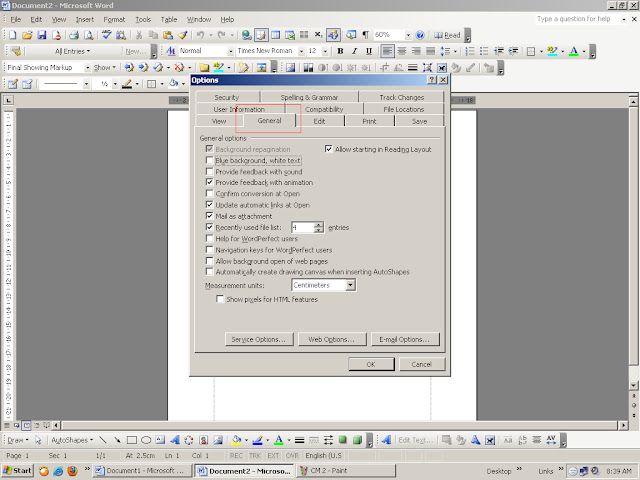The width and height of the screenshot is (640, 480).
Task: Click the Center alignment icon
Action: [x=402, y=51]
